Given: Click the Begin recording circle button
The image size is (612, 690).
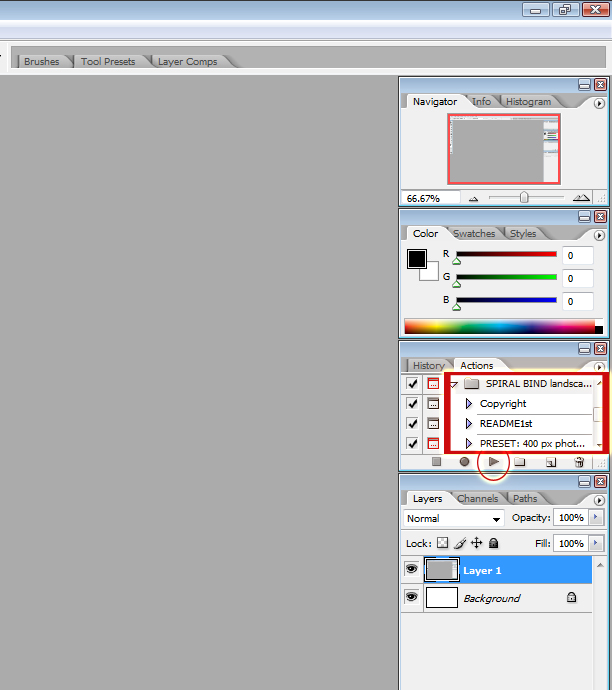Looking at the screenshot, I should pos(464,462).
